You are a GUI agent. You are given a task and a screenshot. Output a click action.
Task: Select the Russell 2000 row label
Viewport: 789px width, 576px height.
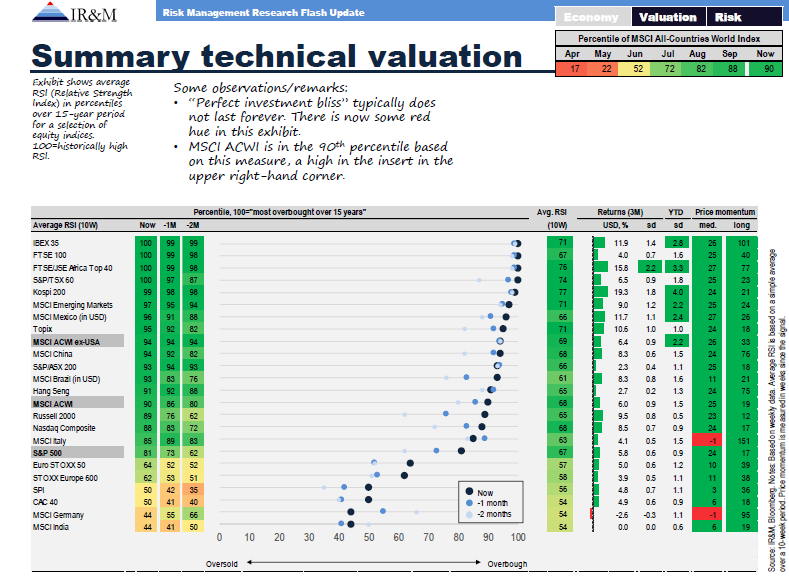pos(54,416)
